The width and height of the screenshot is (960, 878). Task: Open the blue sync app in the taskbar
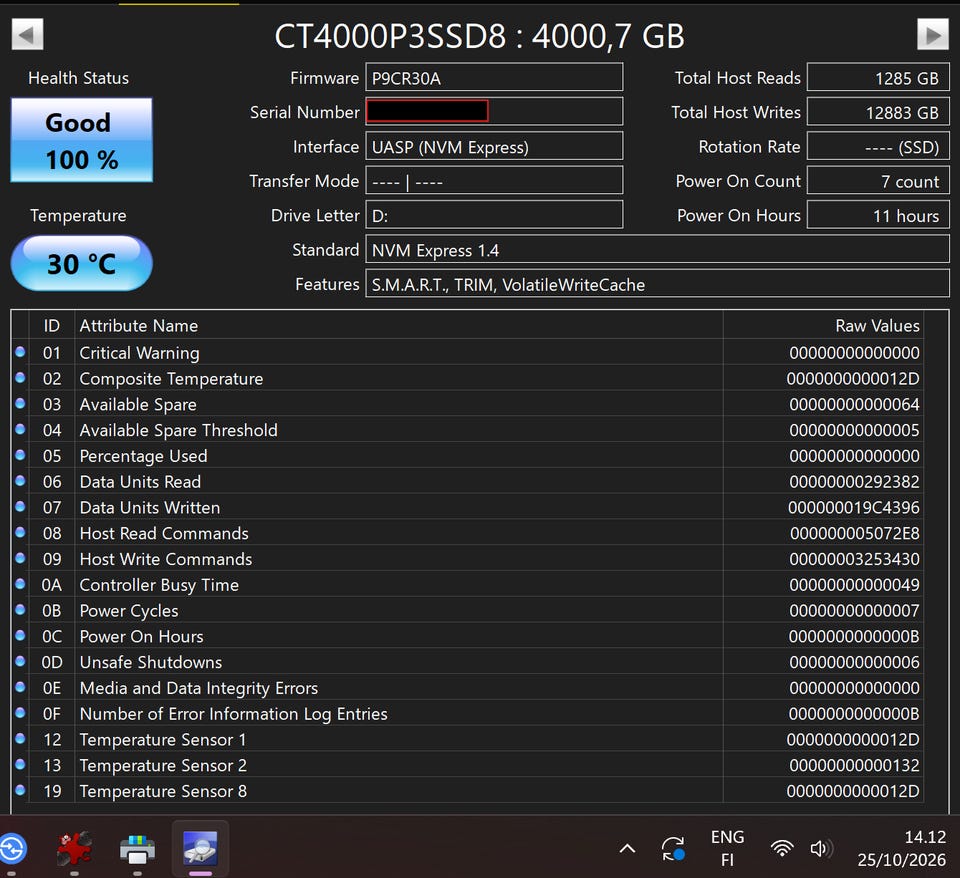(12, 850)
